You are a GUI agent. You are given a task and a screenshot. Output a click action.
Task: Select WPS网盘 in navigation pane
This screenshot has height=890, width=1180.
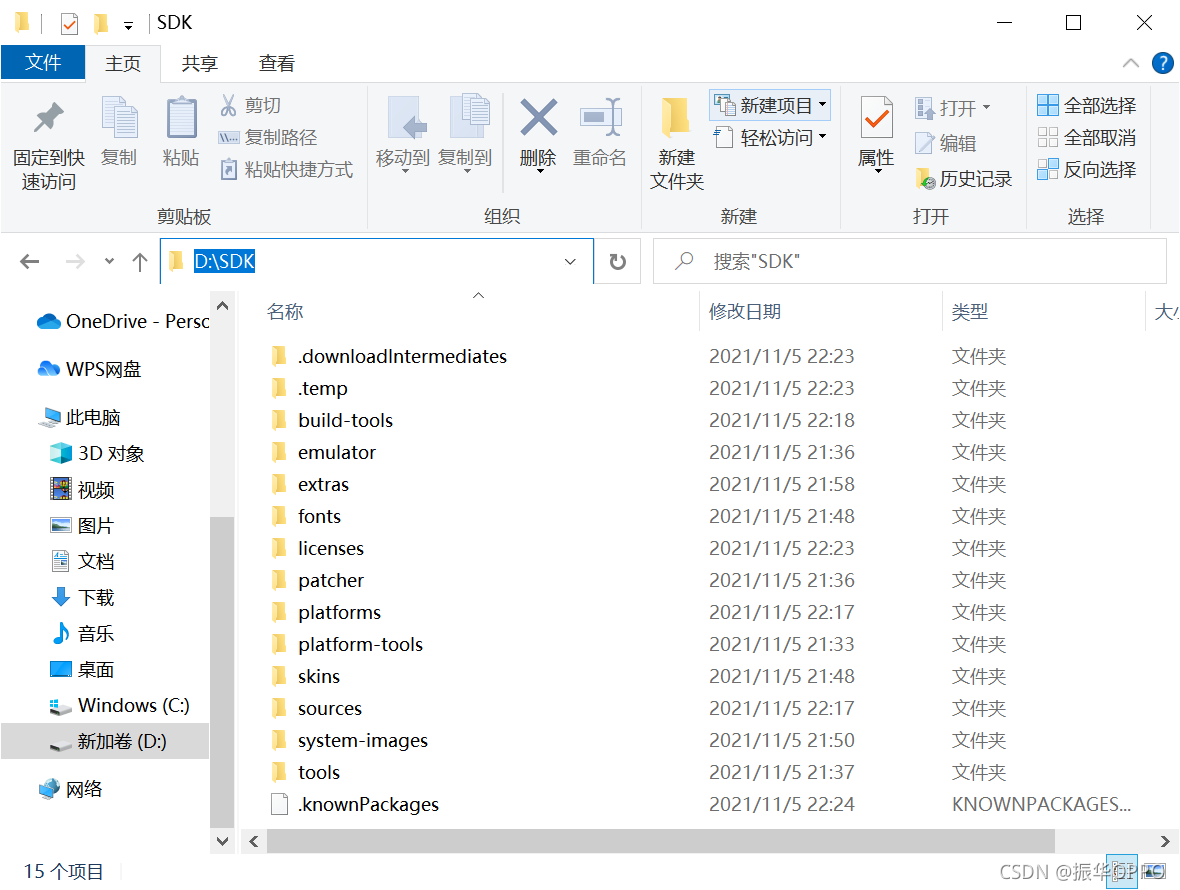coord(89,369)
